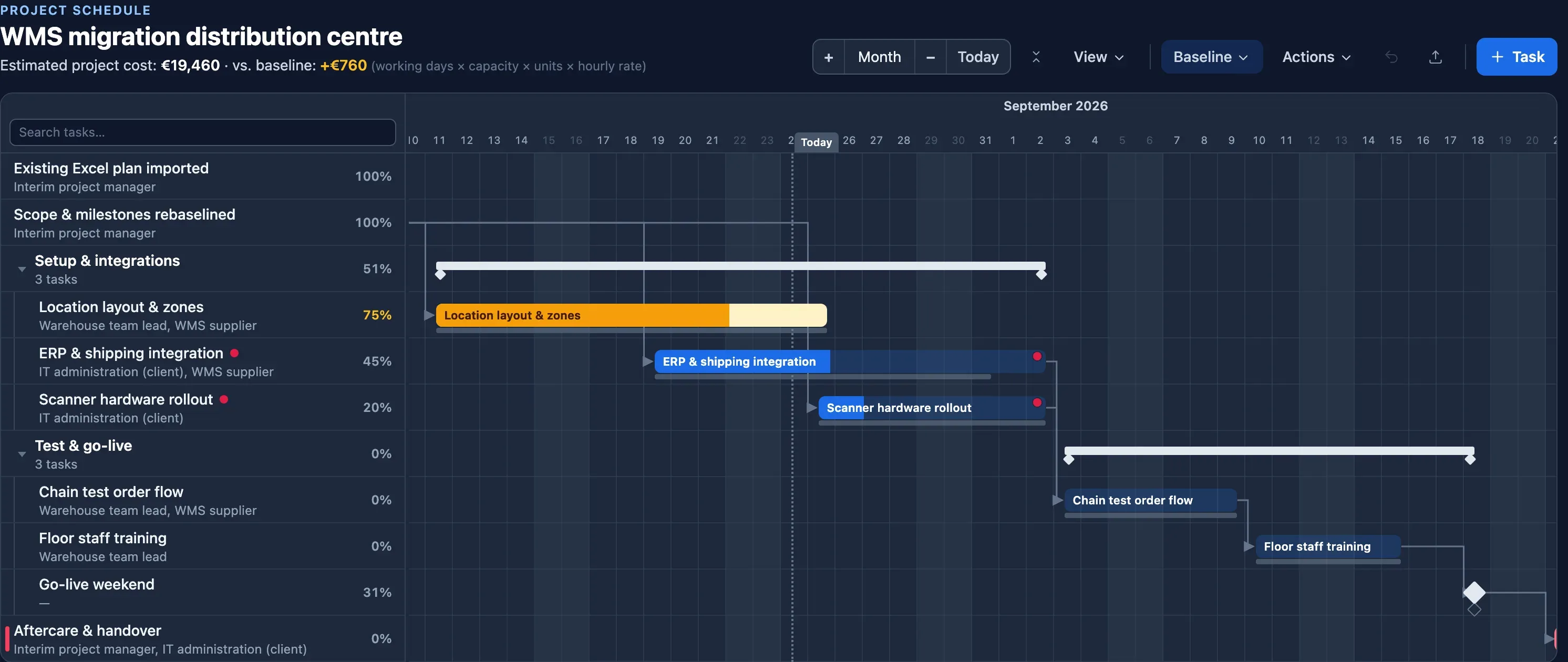Click the zoom in plus button
Viewport: 1568px width, 662px height.
(829, 57)
